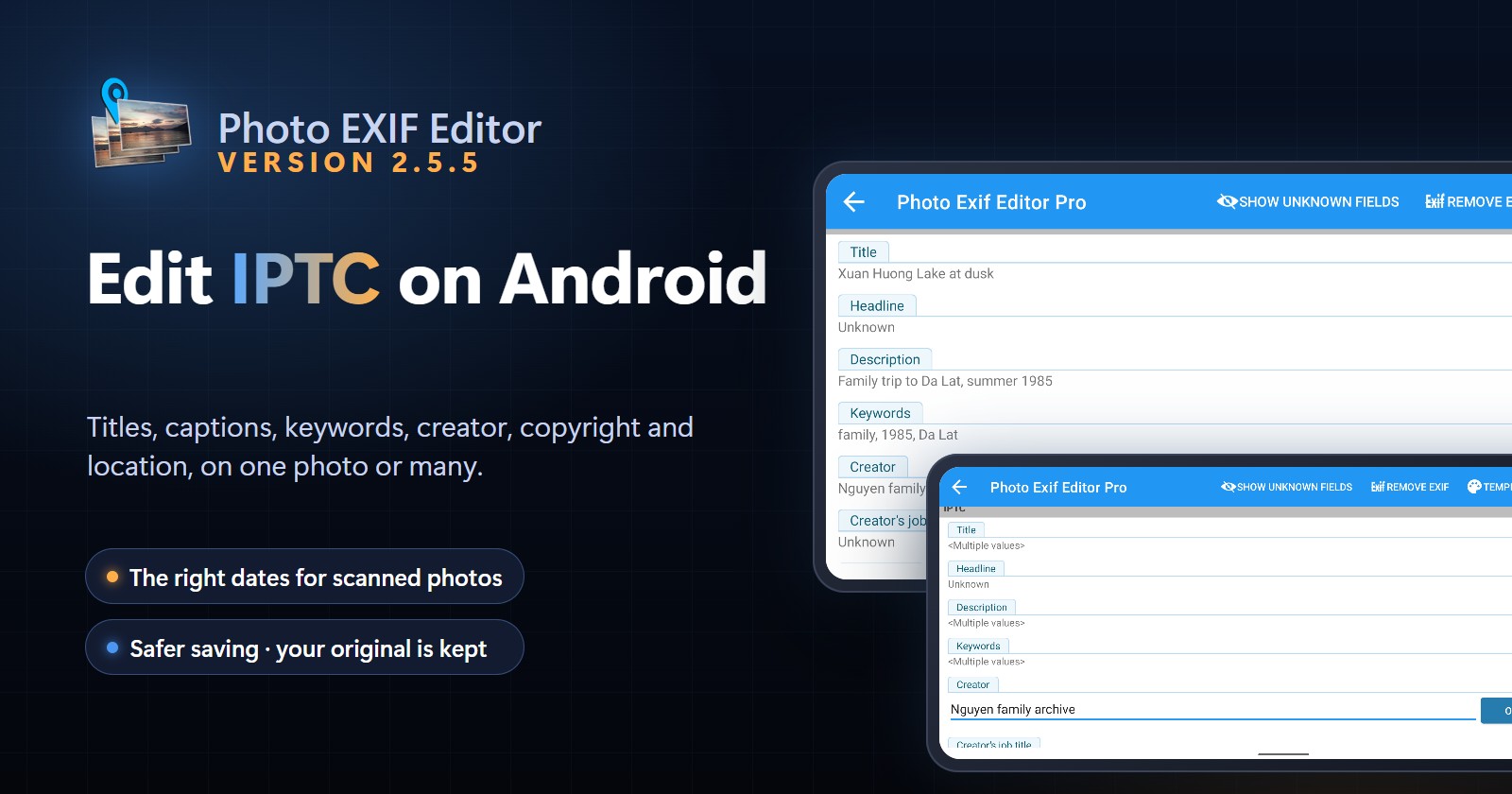Click 'Family trip to Da Lat, summer 1985' value
Viewport: 1512px width, 794px height.
point(945,382)
